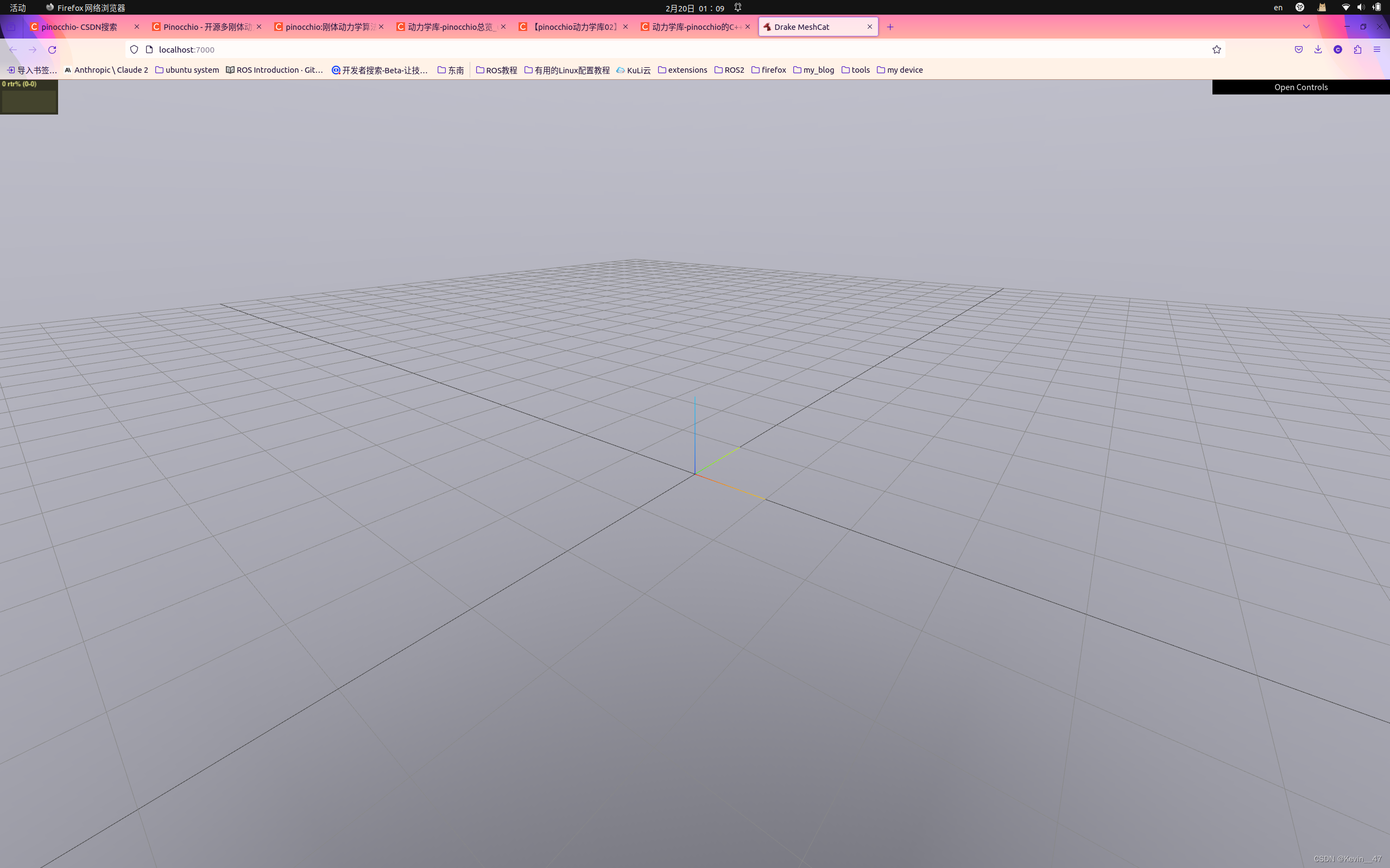Switch to pinocchio- CSDN搜索 tab
Image resolution: width=1390 pixels, height=868 pixels.
[x=79, y=27]
